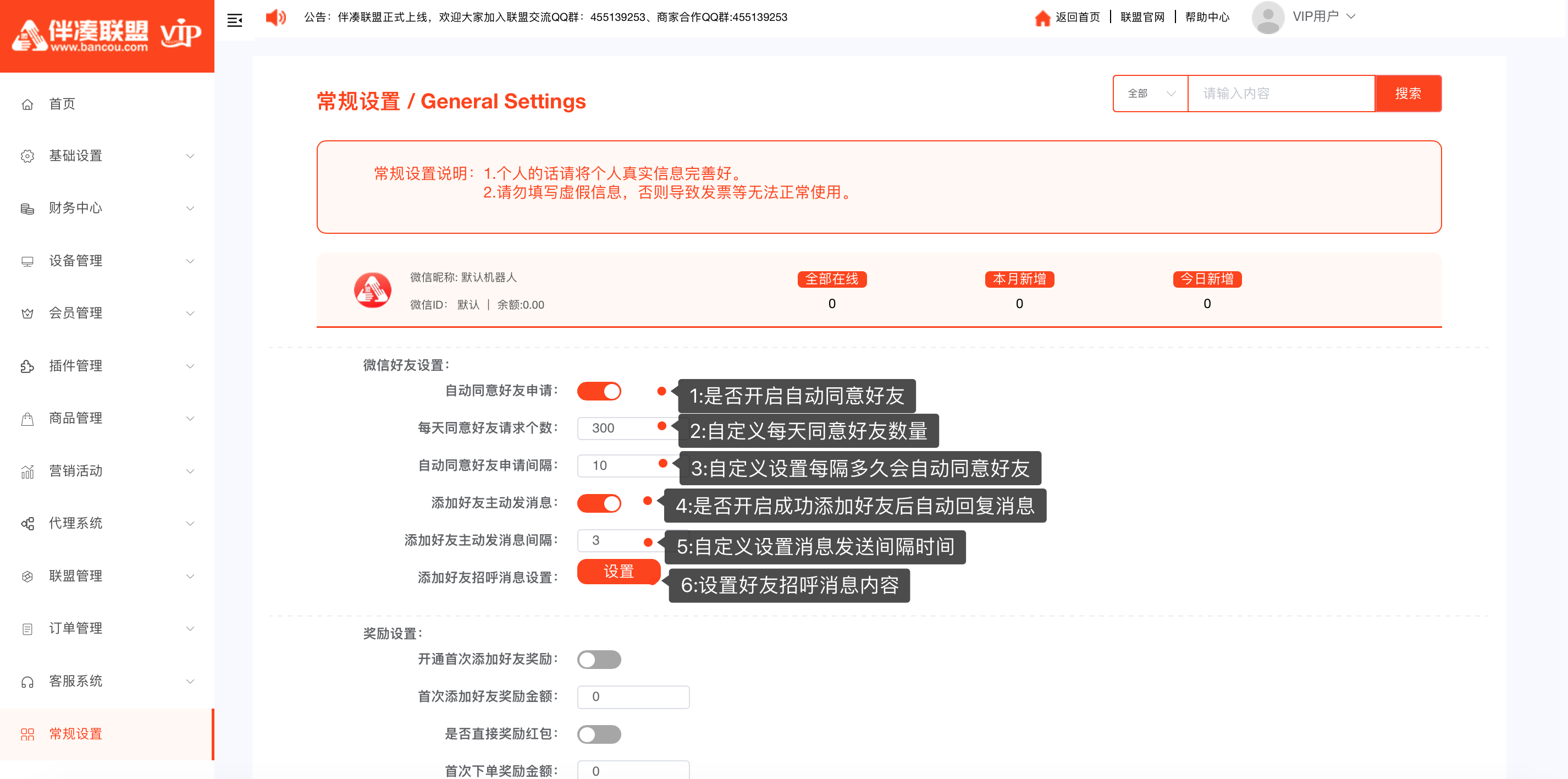Expand 营销活动 chevron
Image resolution: width=1568 pixels, height=779 pixels.
pyautogui.click(x=190, y=471)
